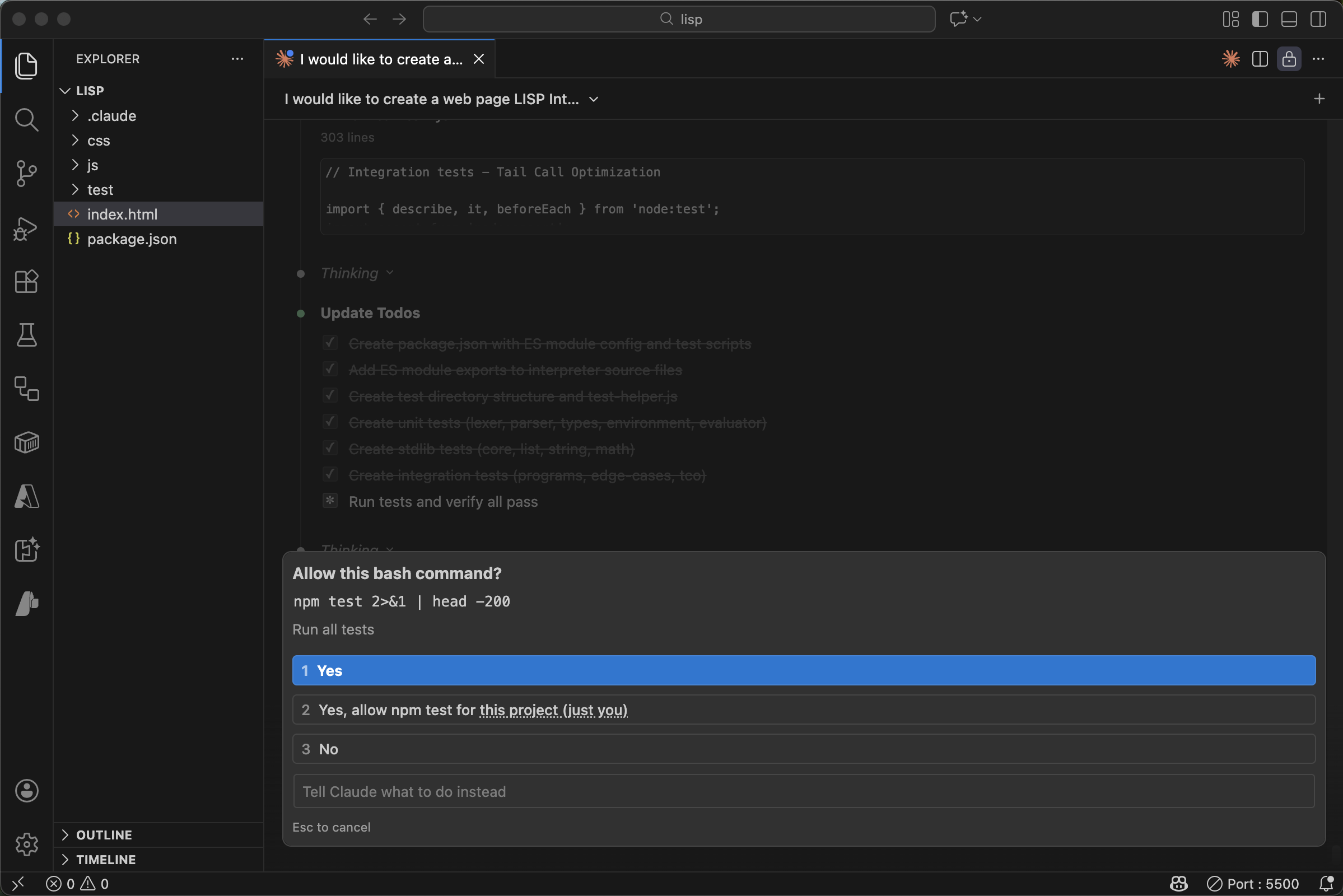Click the Port : 5500 status item
Image resolution: width=1343 pixels, height=896 pixels.
pos(1253,884)
